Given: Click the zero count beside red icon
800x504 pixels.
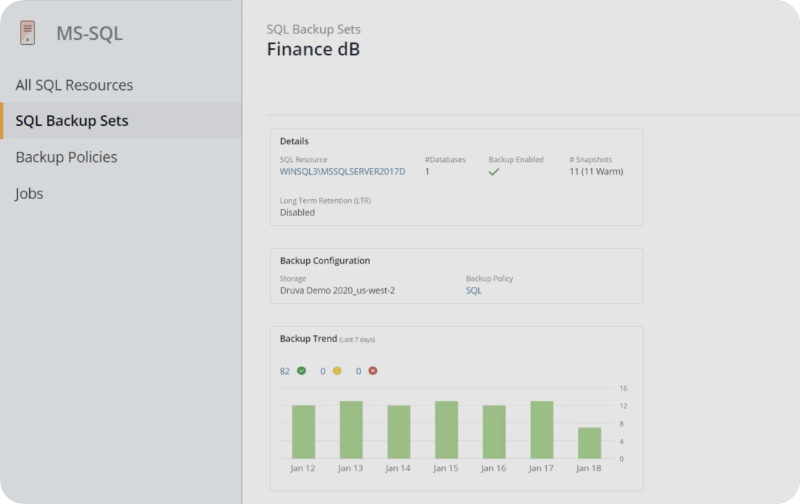Looking at the screenshot, I should point(358,371).
